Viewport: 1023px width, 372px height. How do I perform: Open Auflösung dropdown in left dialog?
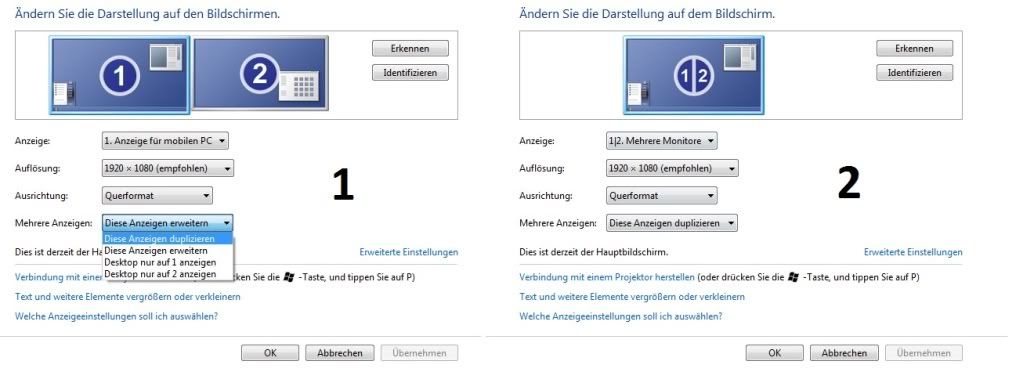point(168,168)
